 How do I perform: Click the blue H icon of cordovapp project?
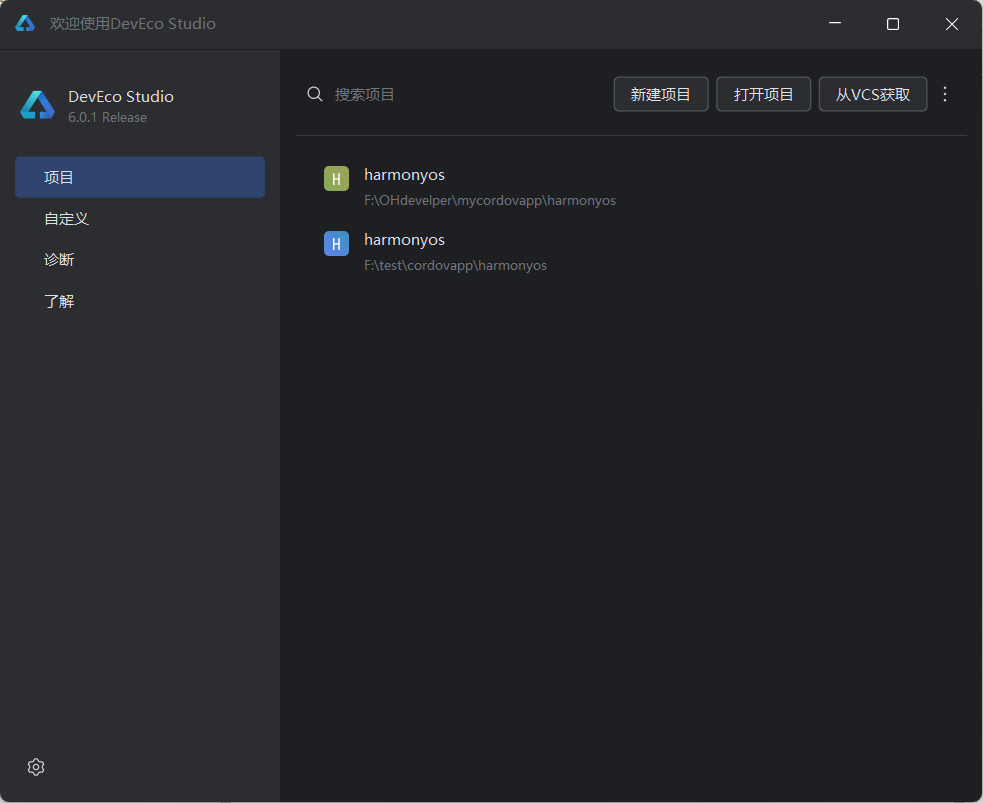(x=336, y=243)
